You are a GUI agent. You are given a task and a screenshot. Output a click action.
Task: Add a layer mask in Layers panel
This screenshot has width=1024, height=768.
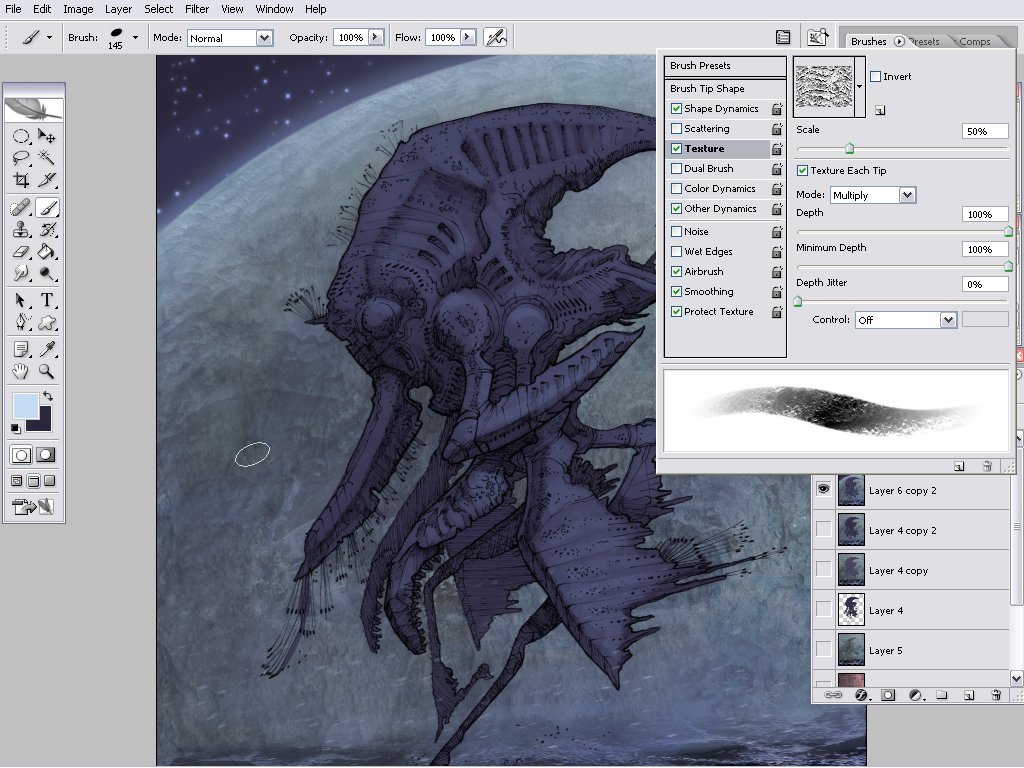click(888, 695)
